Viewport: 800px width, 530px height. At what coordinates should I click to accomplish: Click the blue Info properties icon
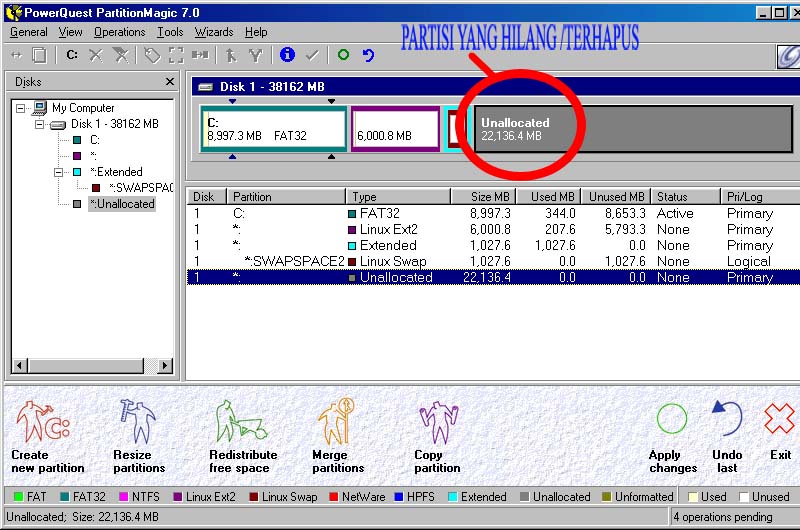tap(287, 55)
